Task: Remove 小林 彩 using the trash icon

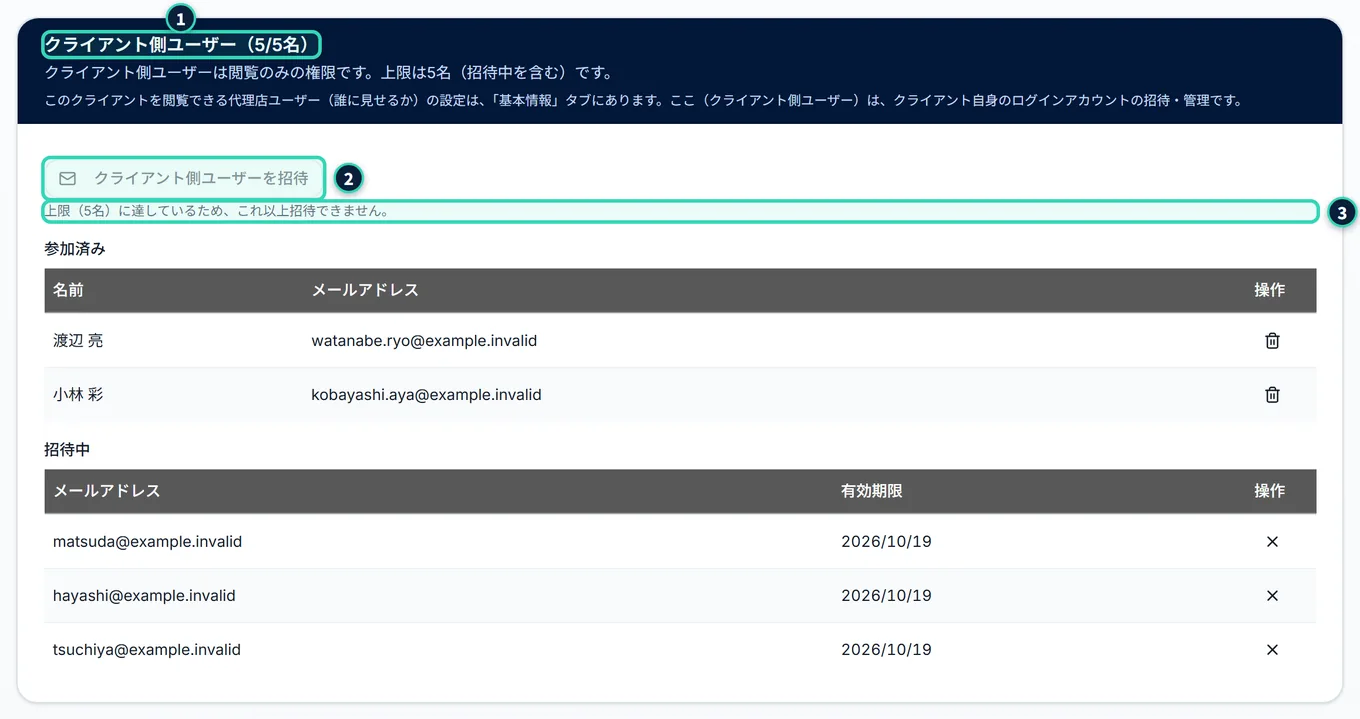Action: [x=1272, y=395]
